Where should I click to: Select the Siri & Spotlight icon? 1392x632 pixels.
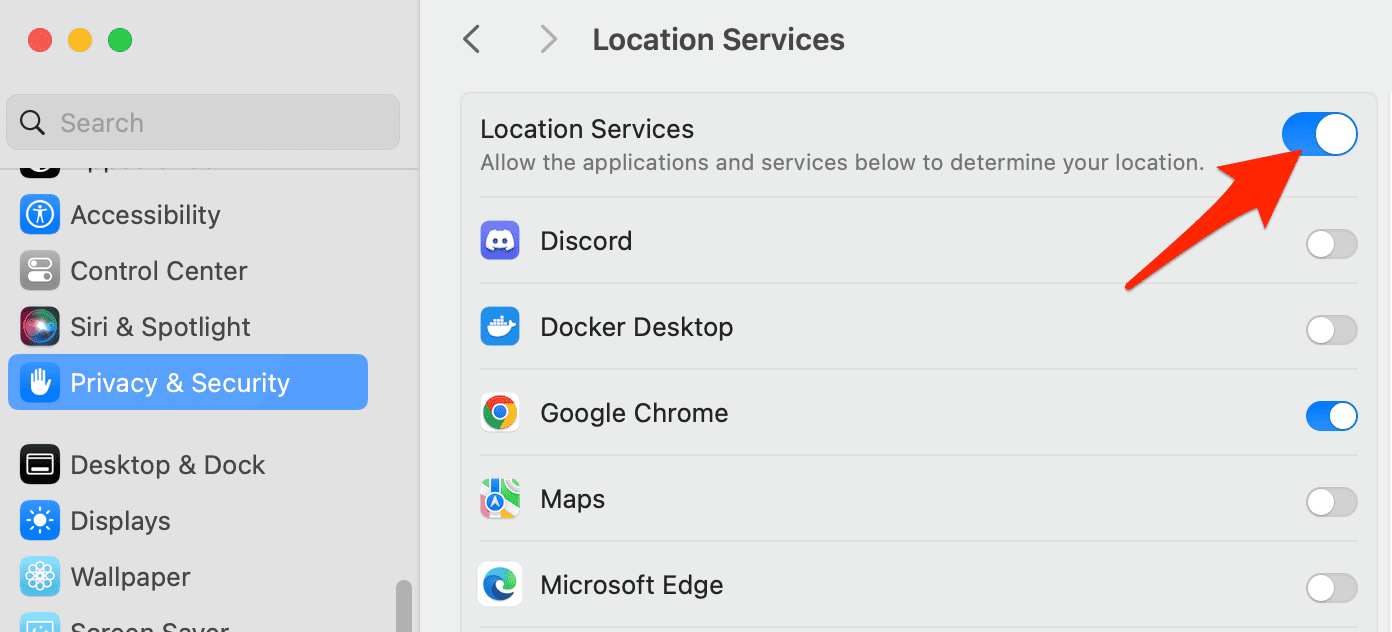pos(40,327)
